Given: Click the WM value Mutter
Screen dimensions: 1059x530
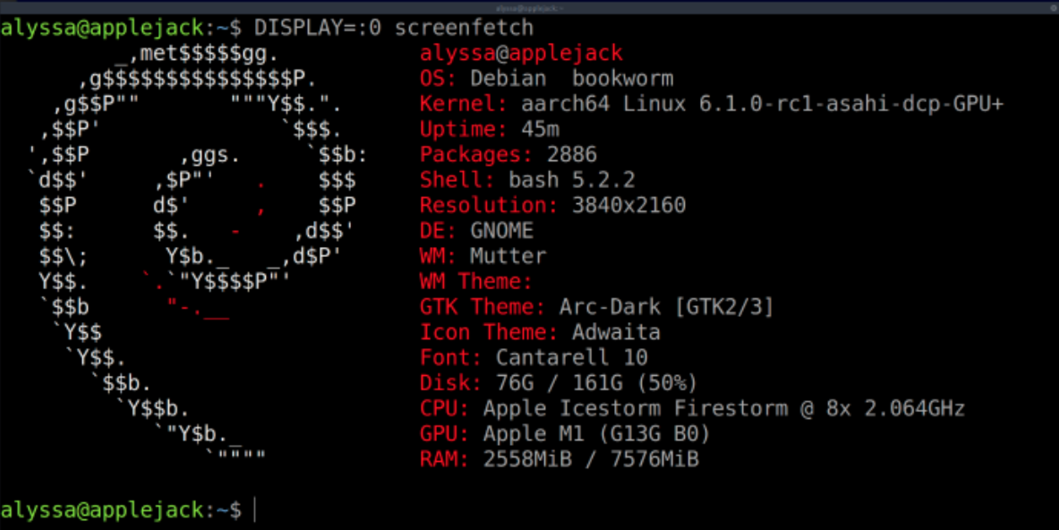Looking at the screenshot, I should pyautogui.click(x=508, y=257).
